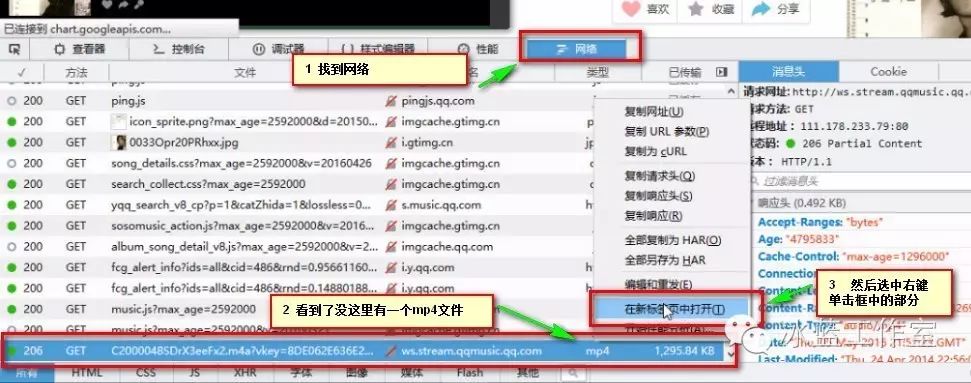Toggle the network details pane icon

(721, 73)
